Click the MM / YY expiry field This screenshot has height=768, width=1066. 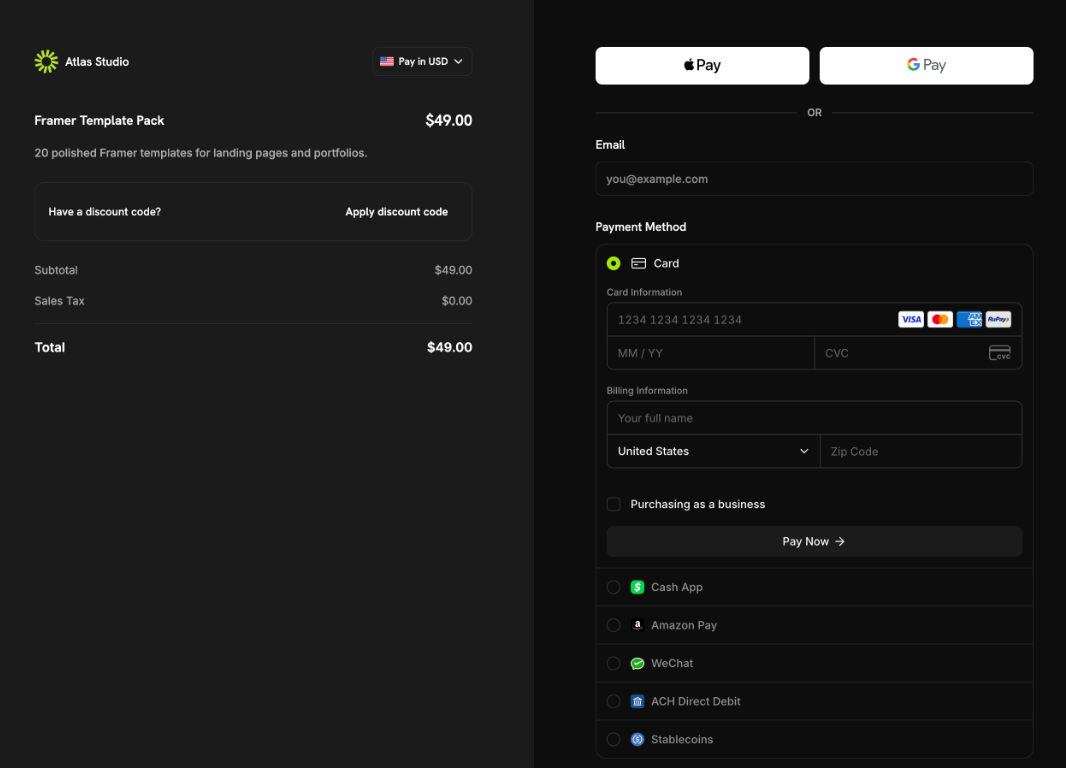point(710,353)
